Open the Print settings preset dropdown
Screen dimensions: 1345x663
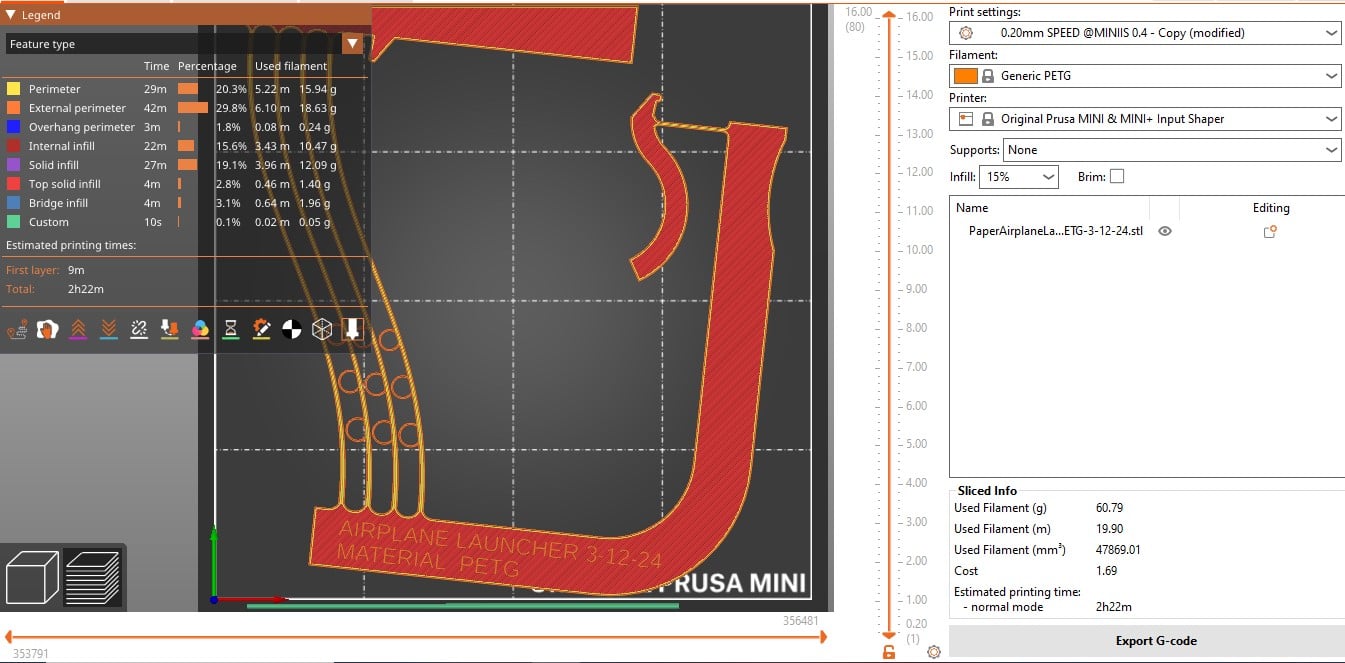pos(1144,33)
